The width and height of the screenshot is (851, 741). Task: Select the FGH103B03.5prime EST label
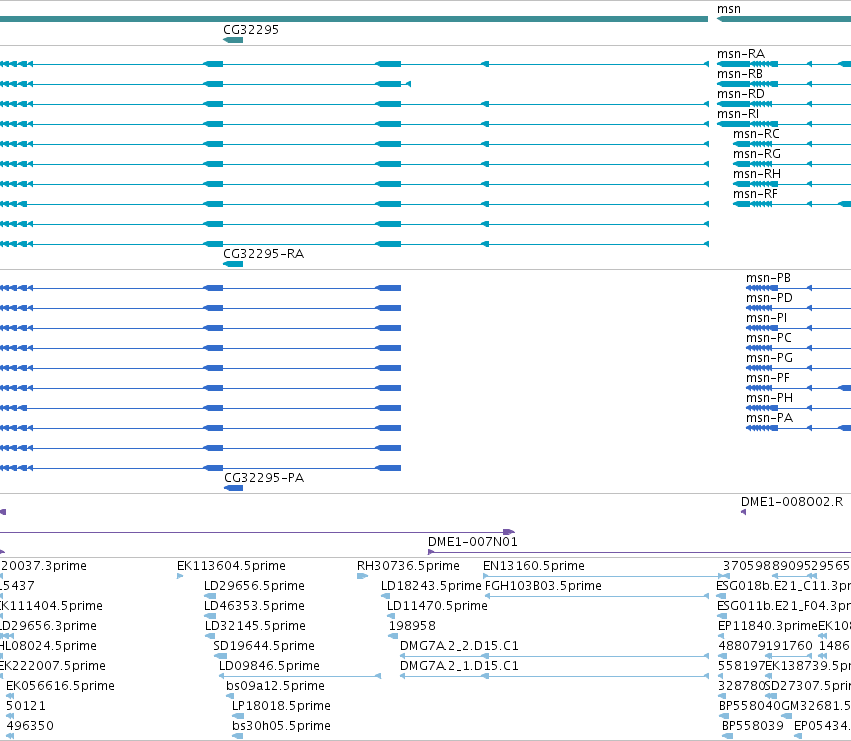543,586
